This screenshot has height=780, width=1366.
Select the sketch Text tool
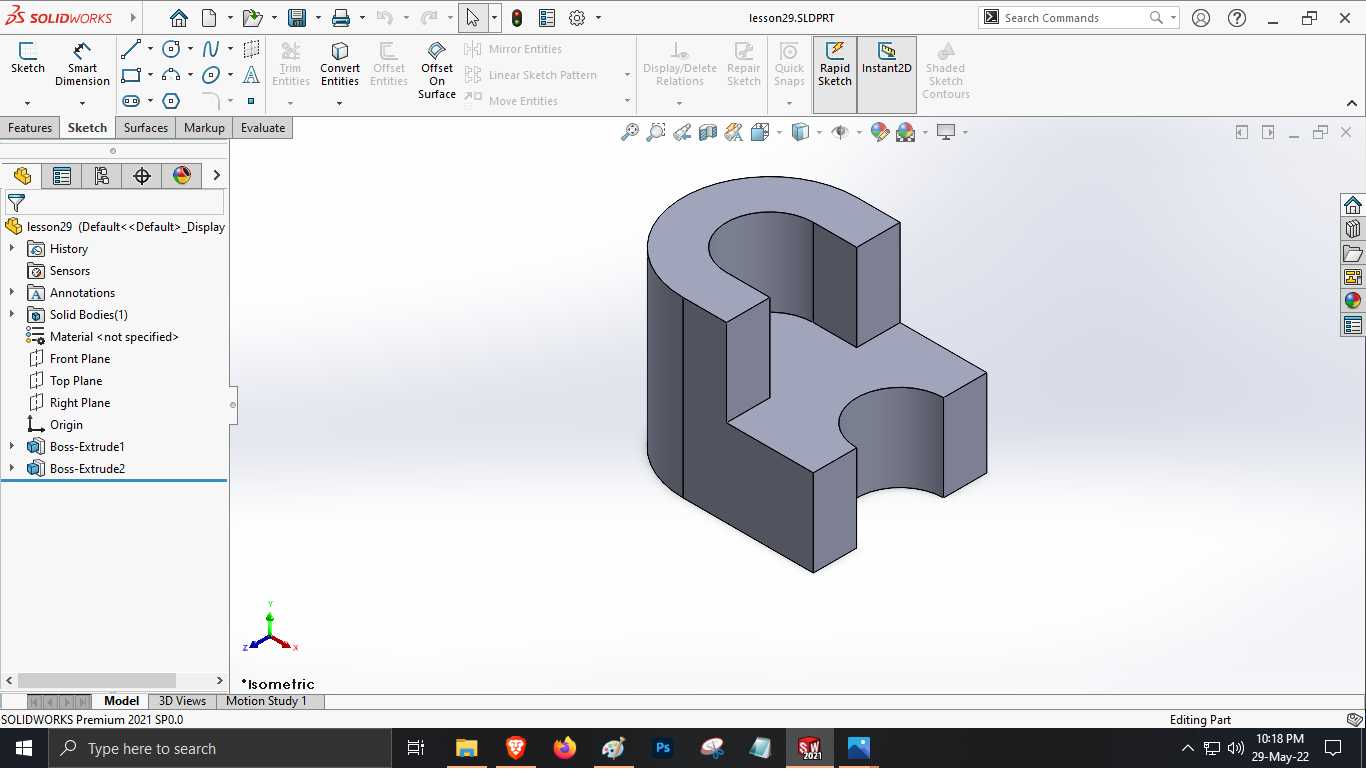point(251,75)
